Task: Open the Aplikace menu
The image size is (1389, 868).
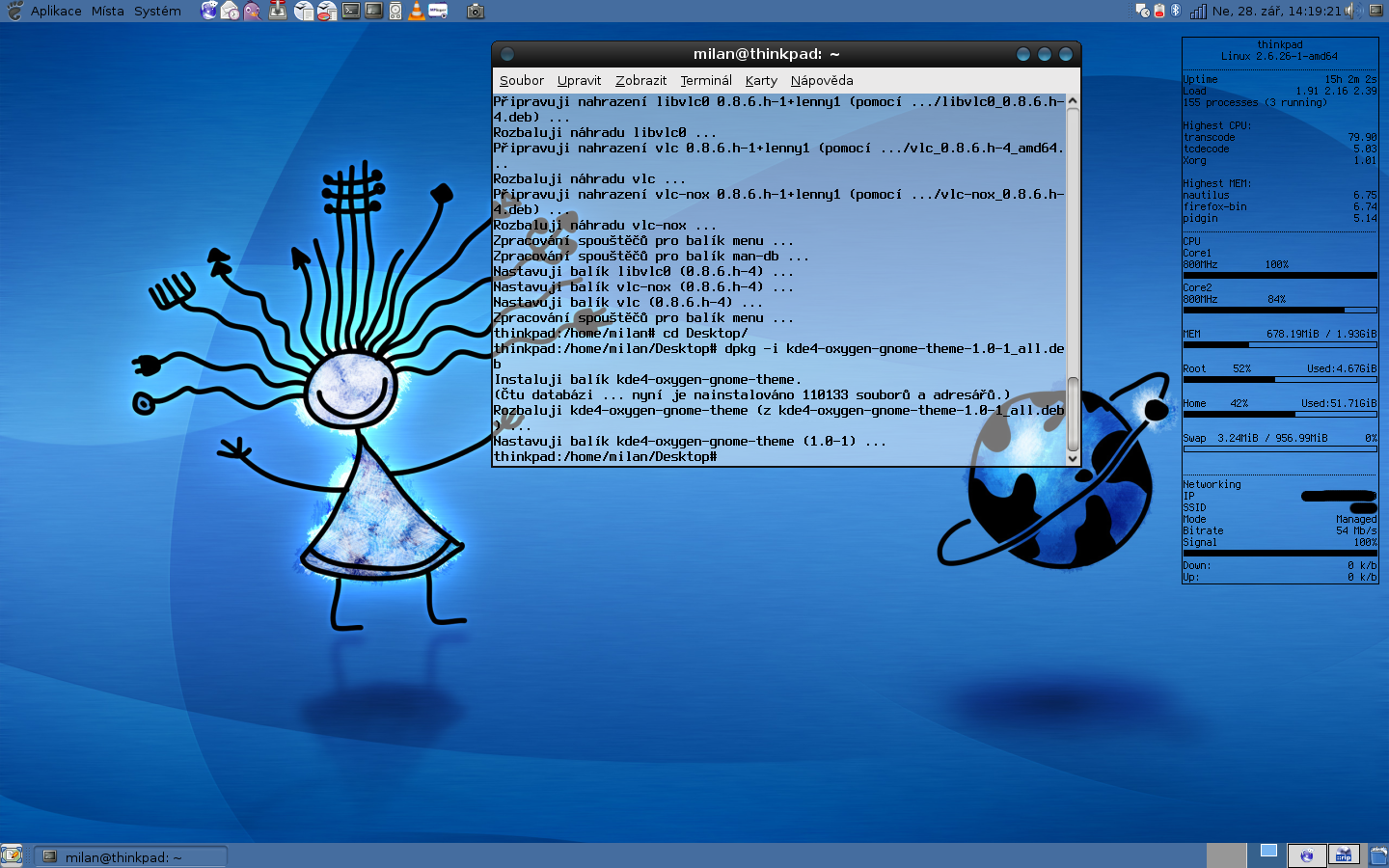Action: click(55, 11)
